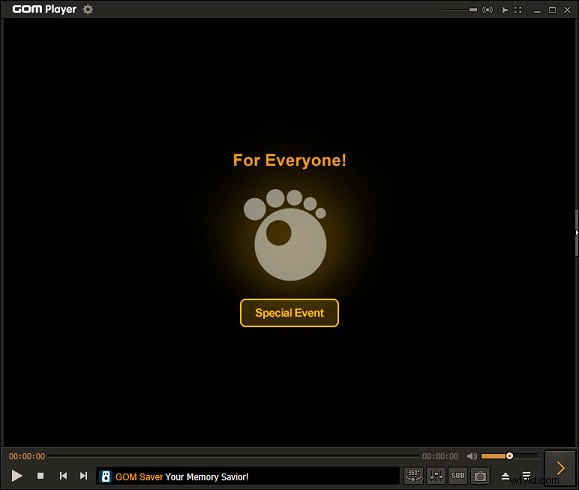This screenshot has height=490, width=579.
Task: Switch to fullscreen mode using title bar icon
Action: [518, 10]
